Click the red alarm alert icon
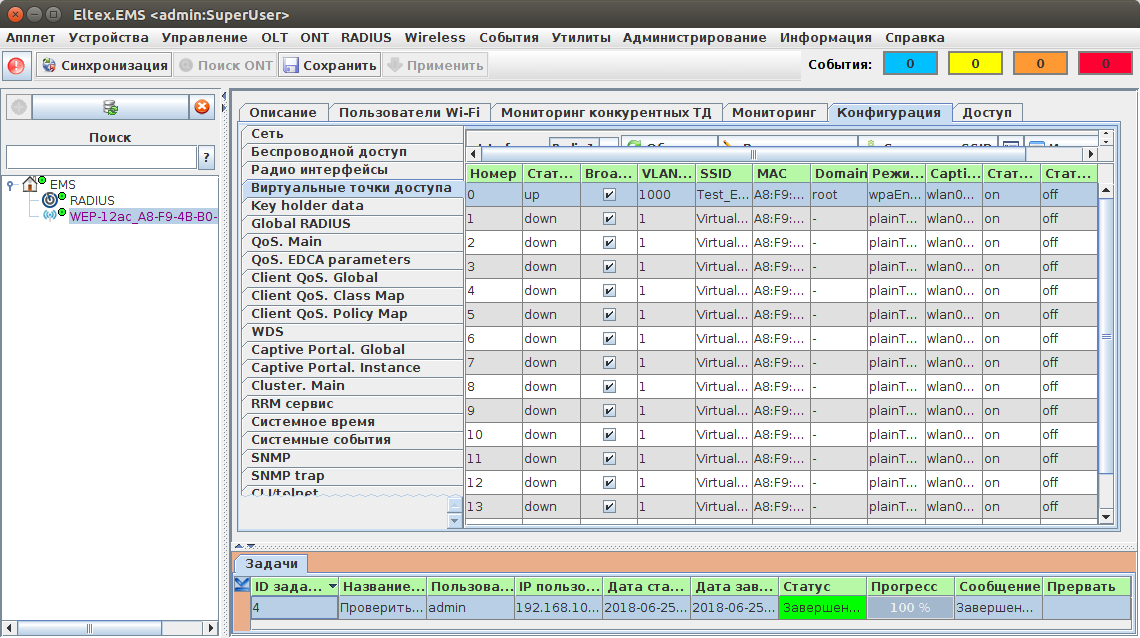The height and width of the screenshot is (638, 1140). pyautogui.click(x=16, y=66)
